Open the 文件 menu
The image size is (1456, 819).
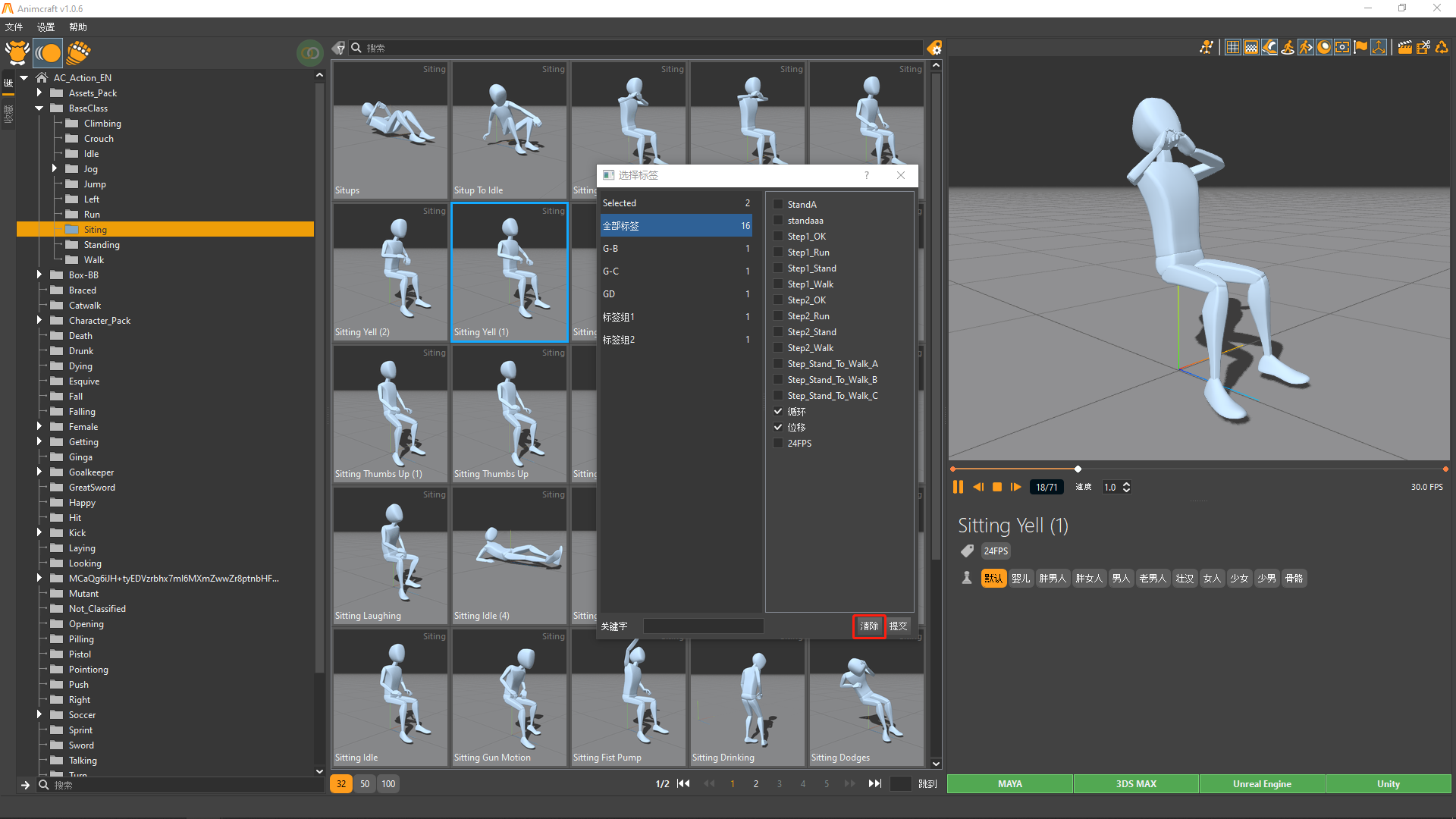[14, 27]
